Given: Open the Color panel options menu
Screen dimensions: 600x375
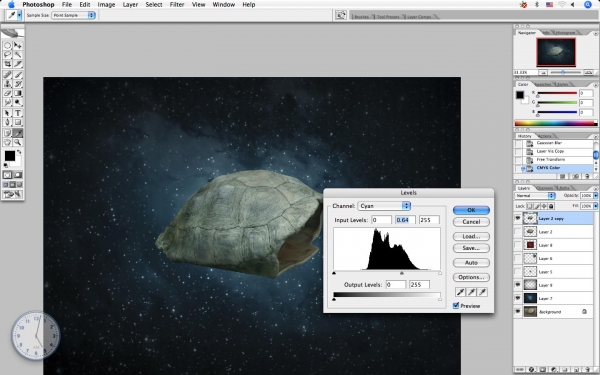Looking at the screenshot, I should pyautogui.click(x=595, y=85).
